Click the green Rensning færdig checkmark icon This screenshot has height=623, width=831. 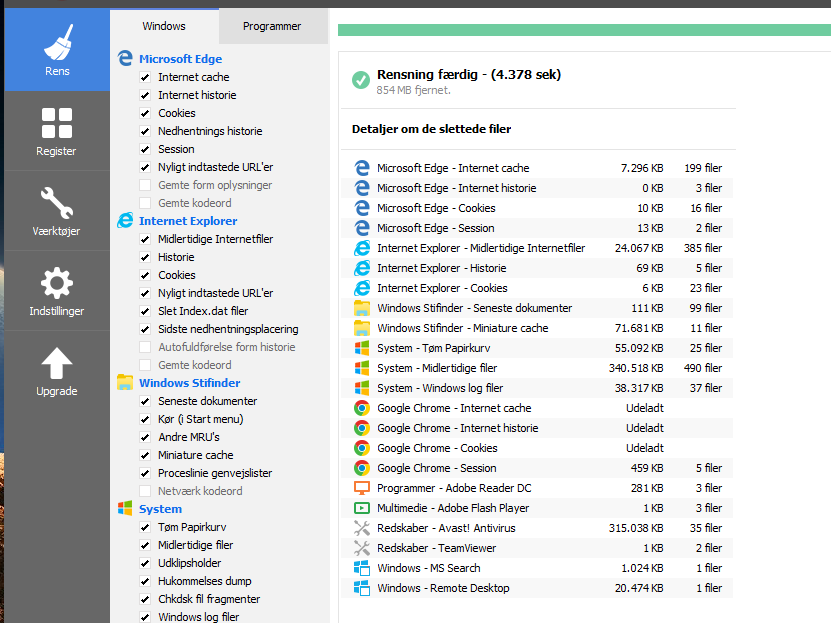tap(360, 80)
